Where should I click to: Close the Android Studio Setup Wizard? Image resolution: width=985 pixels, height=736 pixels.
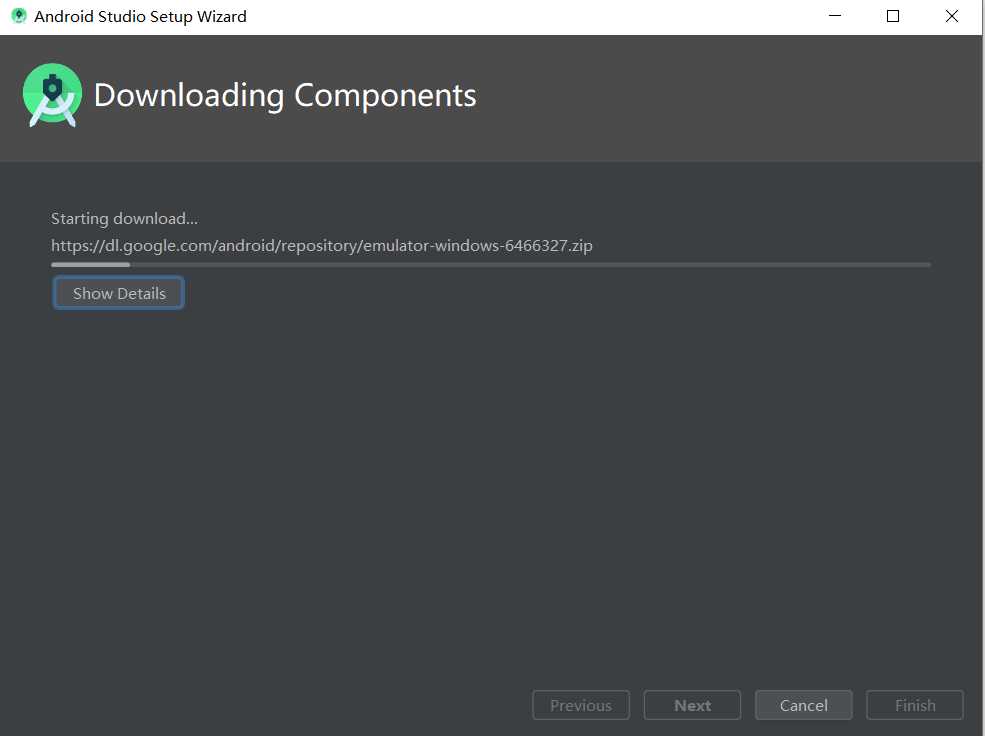pyautogui.click(x=952, y=16)
